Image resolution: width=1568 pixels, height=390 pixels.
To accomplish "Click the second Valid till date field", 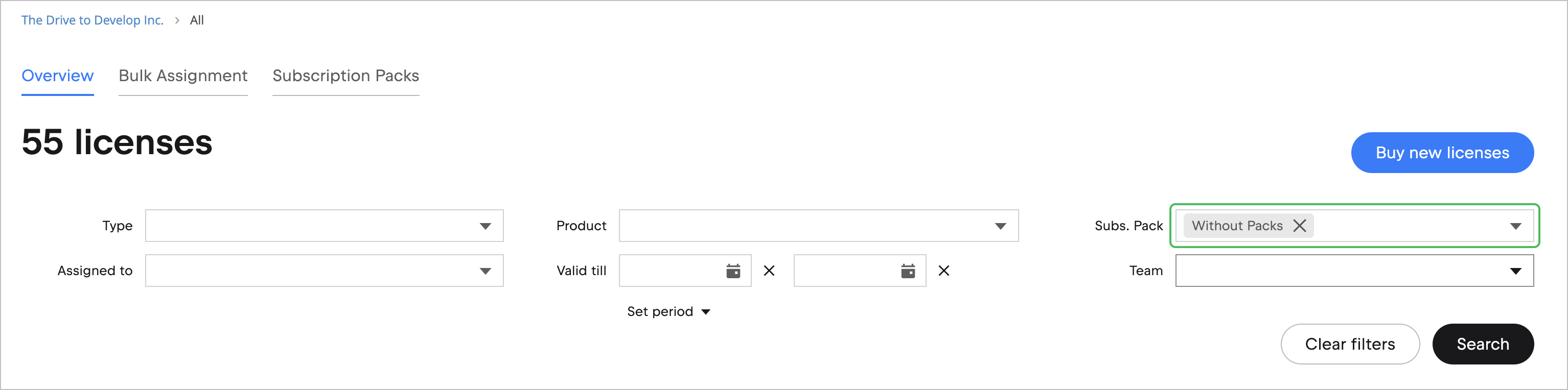I will [x=845, y=271].
